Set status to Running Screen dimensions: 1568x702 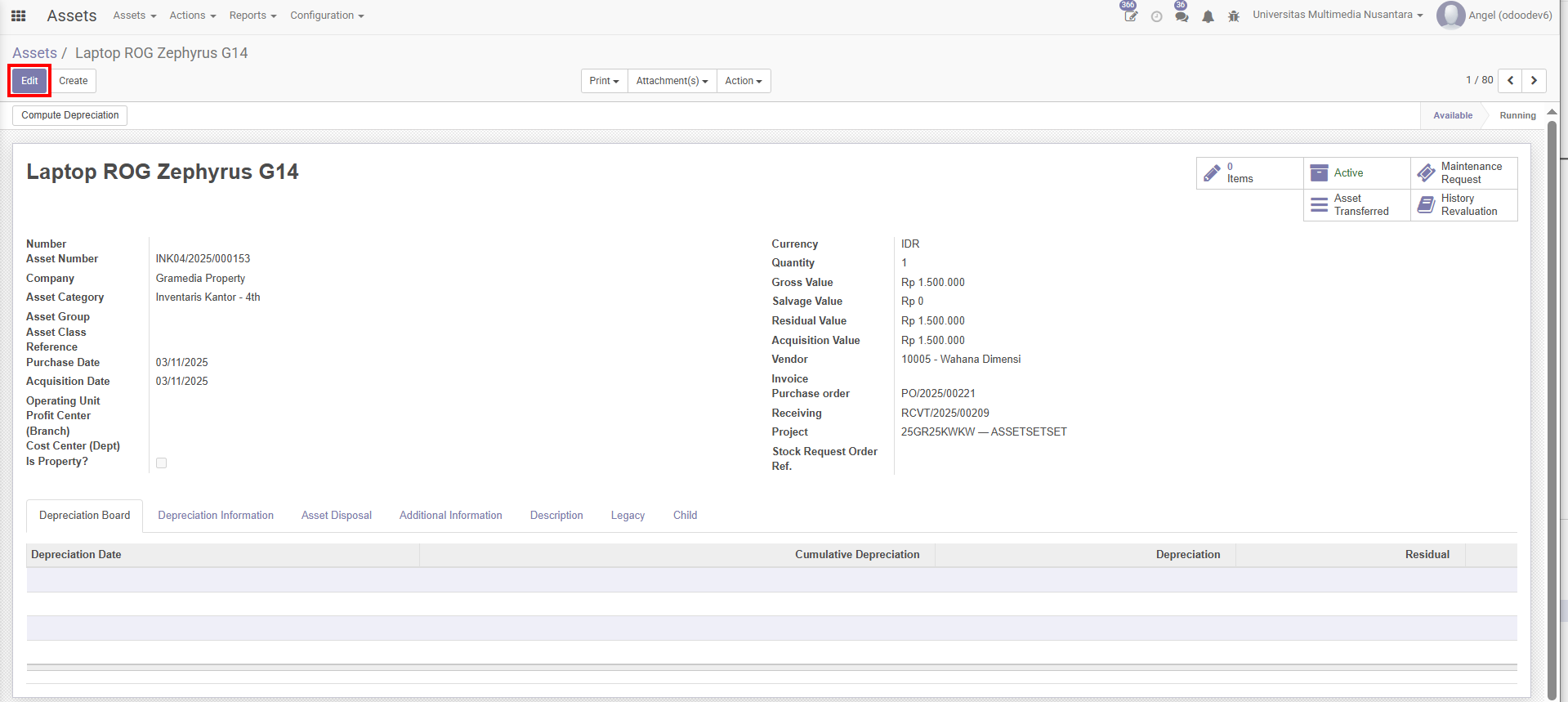pos(1517,115)
